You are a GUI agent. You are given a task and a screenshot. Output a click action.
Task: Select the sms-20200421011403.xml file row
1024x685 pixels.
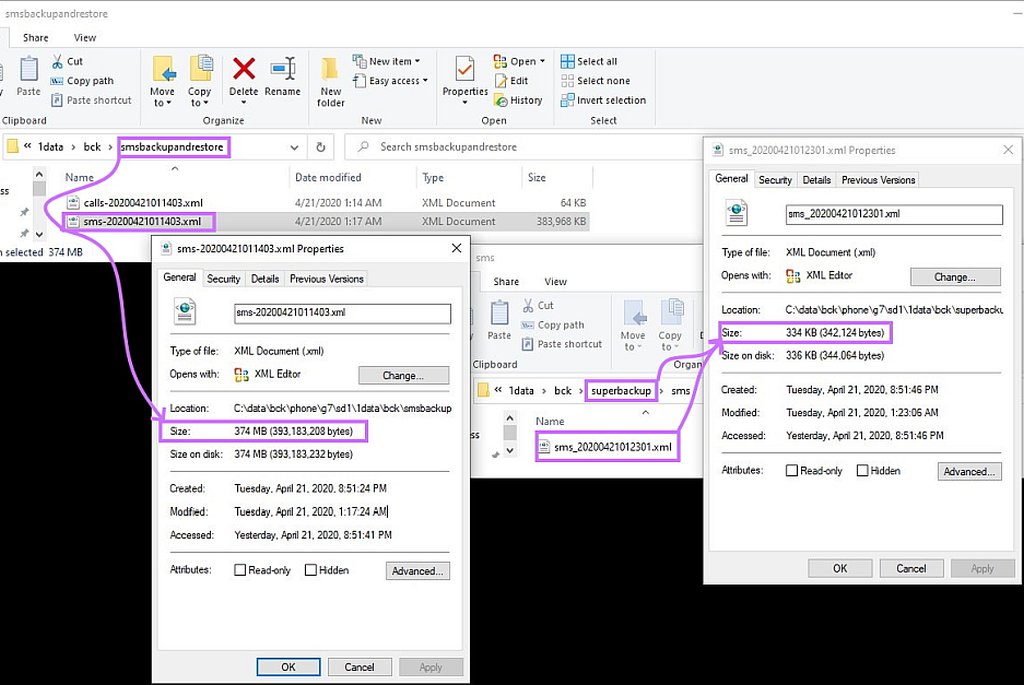click(x=327, y=221)
